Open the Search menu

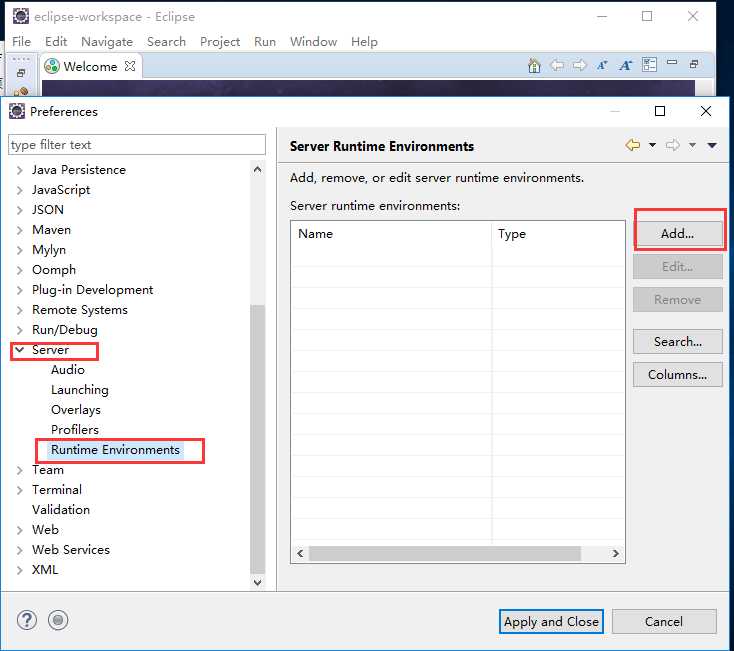click(x=166, y=42)
